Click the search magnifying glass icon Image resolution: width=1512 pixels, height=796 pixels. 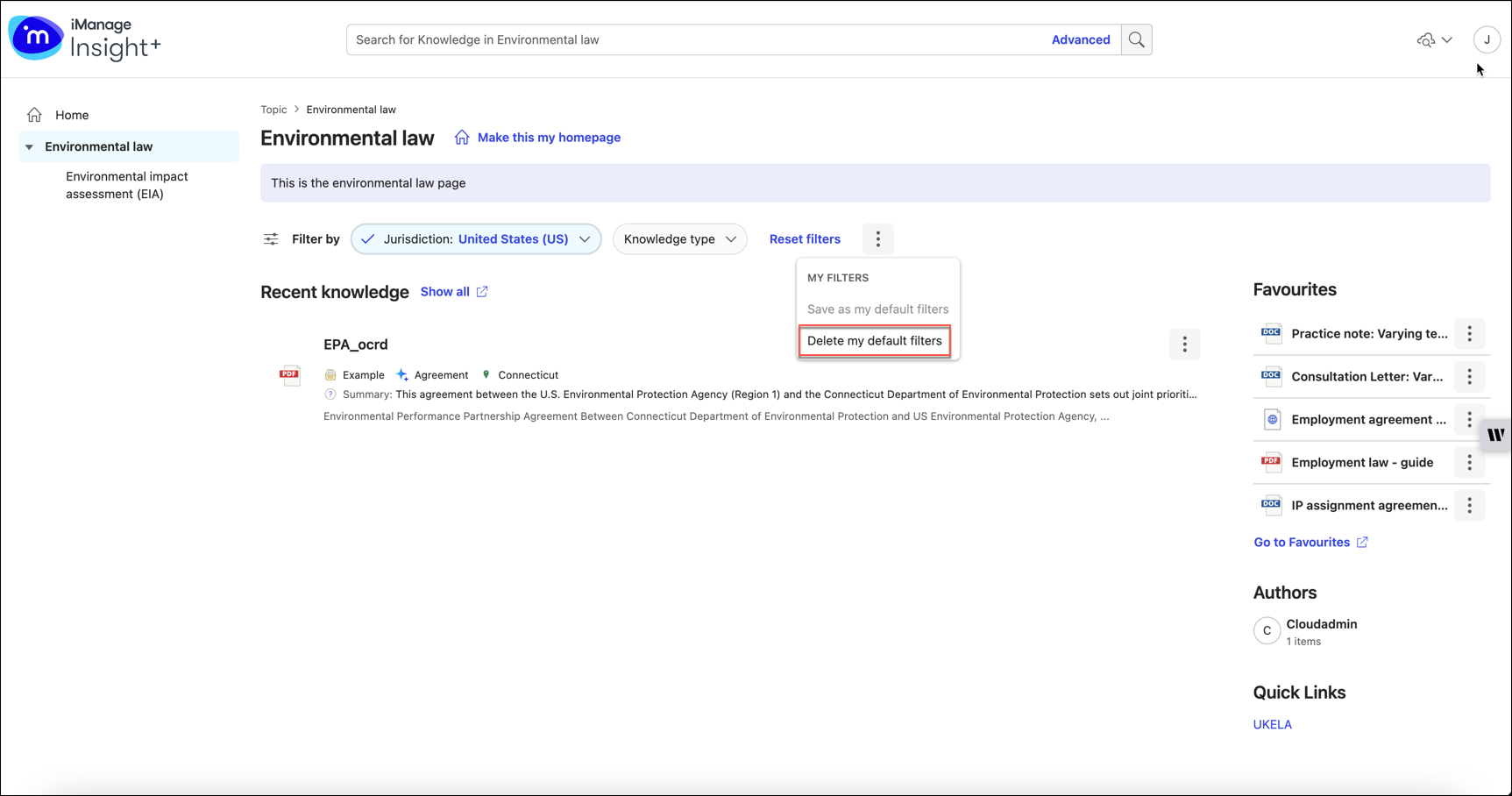[1137, 39]
